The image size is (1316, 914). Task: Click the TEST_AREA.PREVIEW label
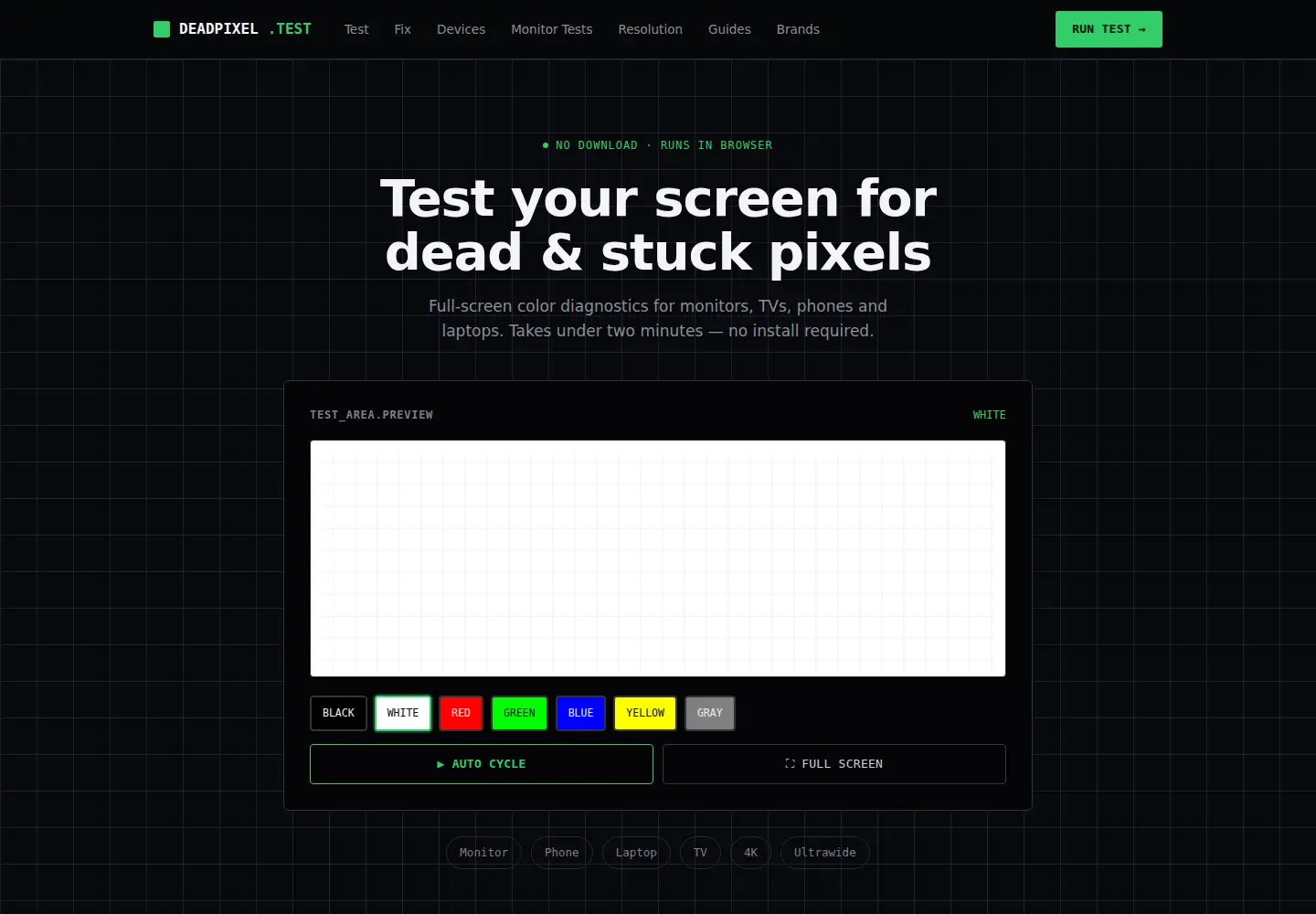coord(371,415)
